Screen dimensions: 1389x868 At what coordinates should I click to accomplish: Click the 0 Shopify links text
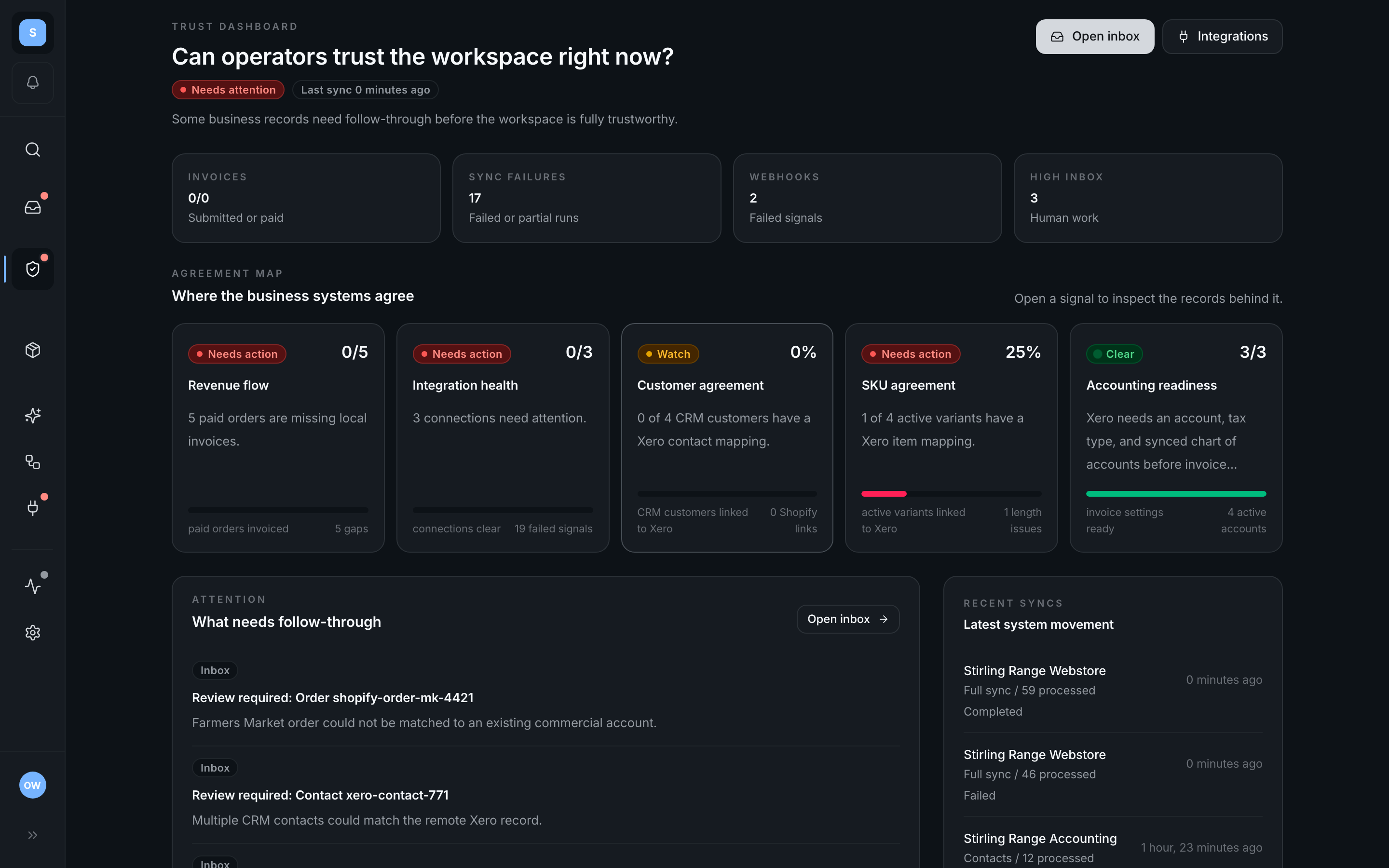(x=793, y=520)
